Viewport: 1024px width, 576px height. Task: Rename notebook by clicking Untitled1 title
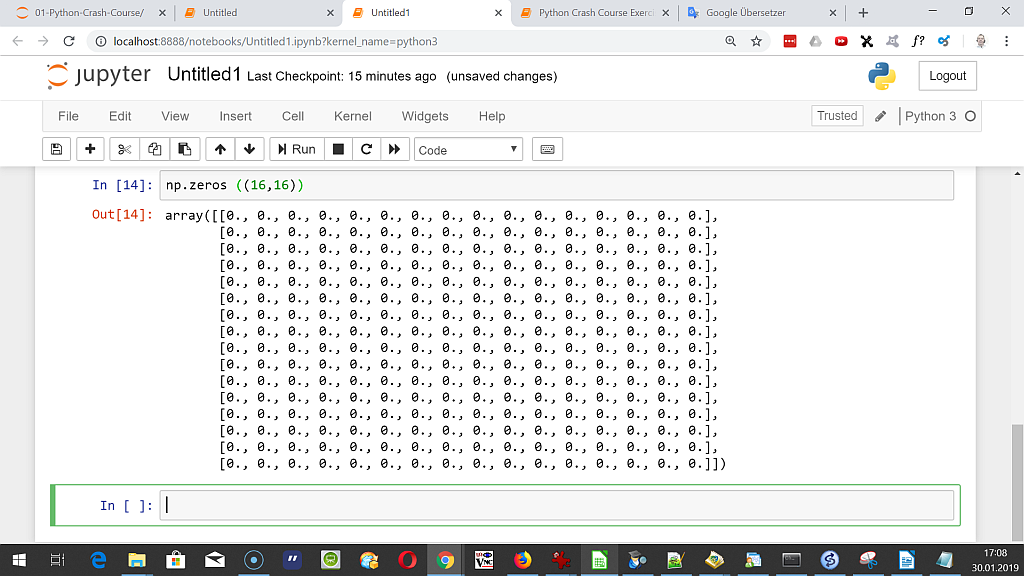point(204,74)
